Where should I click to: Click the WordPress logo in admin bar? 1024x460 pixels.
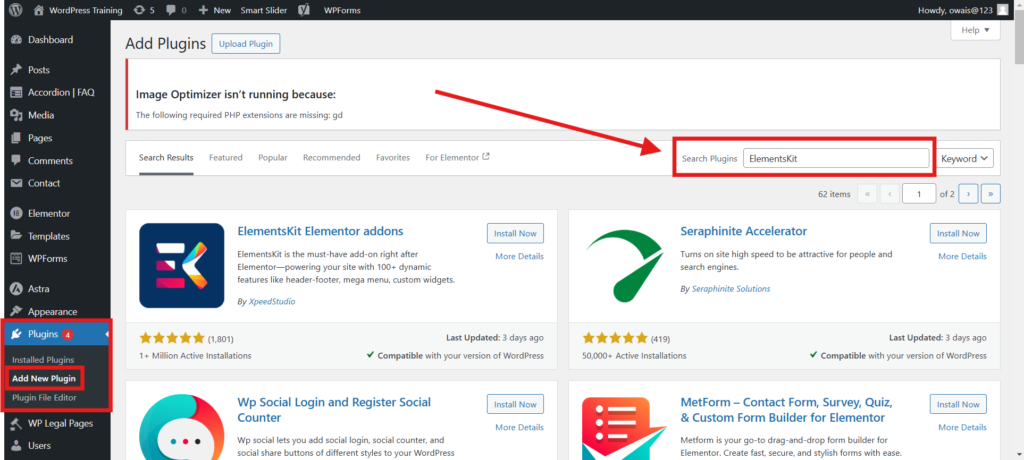coord(16,10)
